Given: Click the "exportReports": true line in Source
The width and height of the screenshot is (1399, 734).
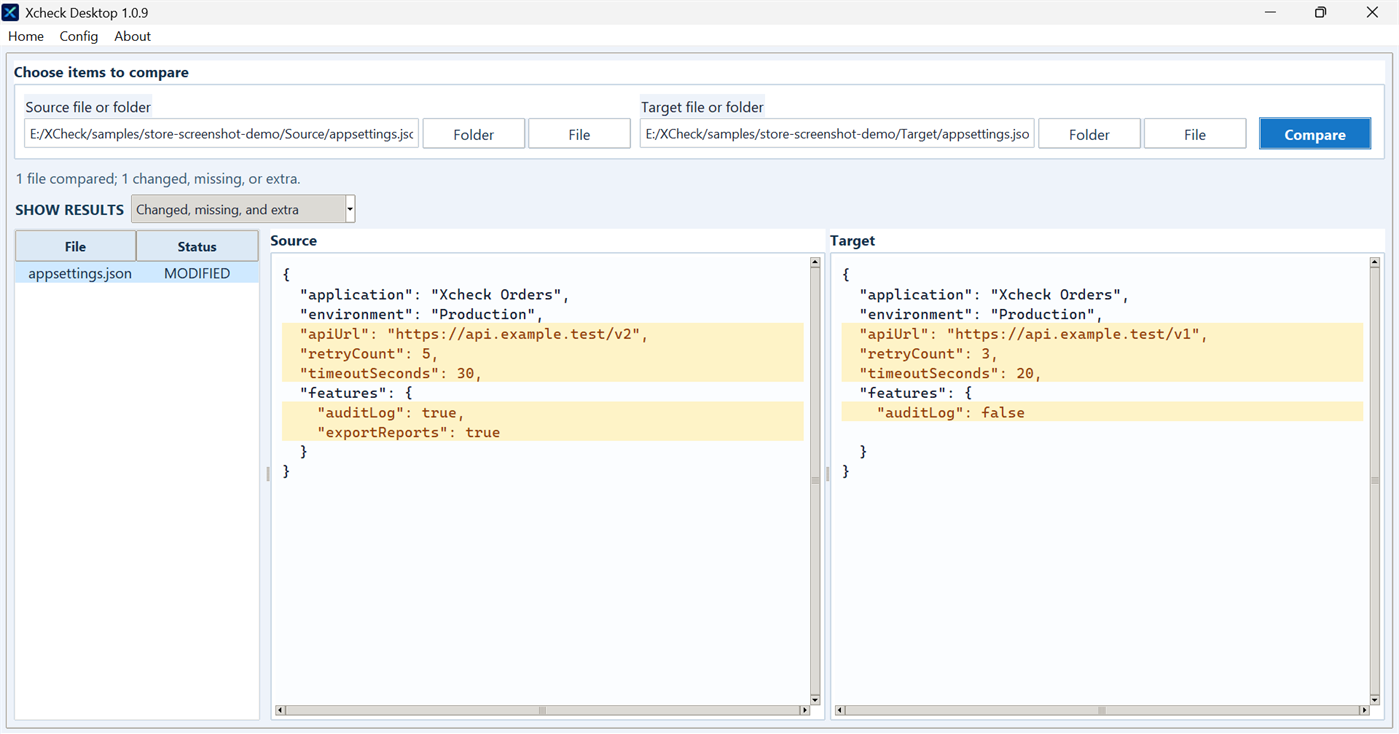Looking at the screenshot, I should (542, 432).
